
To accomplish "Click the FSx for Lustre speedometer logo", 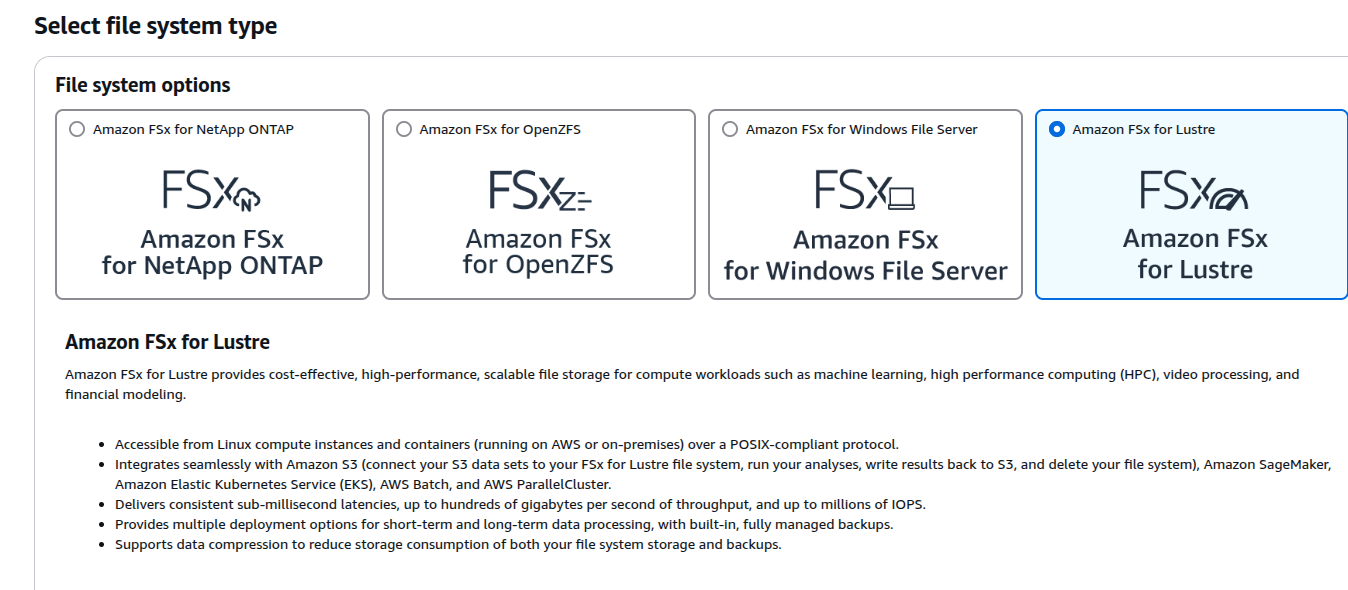I will point(1194,190).
